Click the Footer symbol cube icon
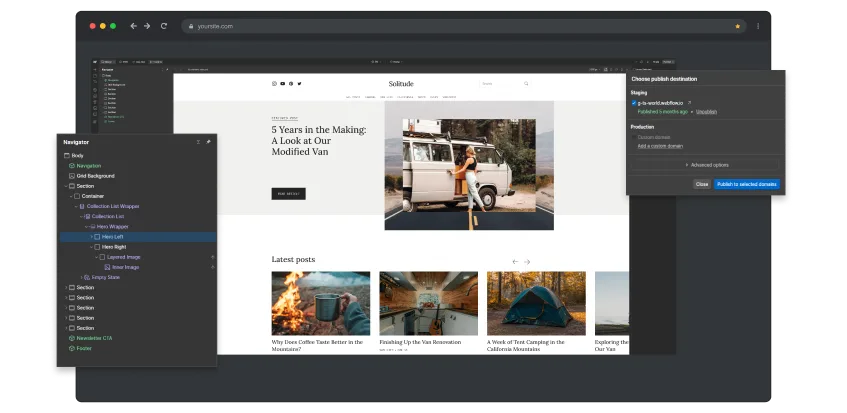The height and width of the screenshot is (413, 847). [71, 349]
